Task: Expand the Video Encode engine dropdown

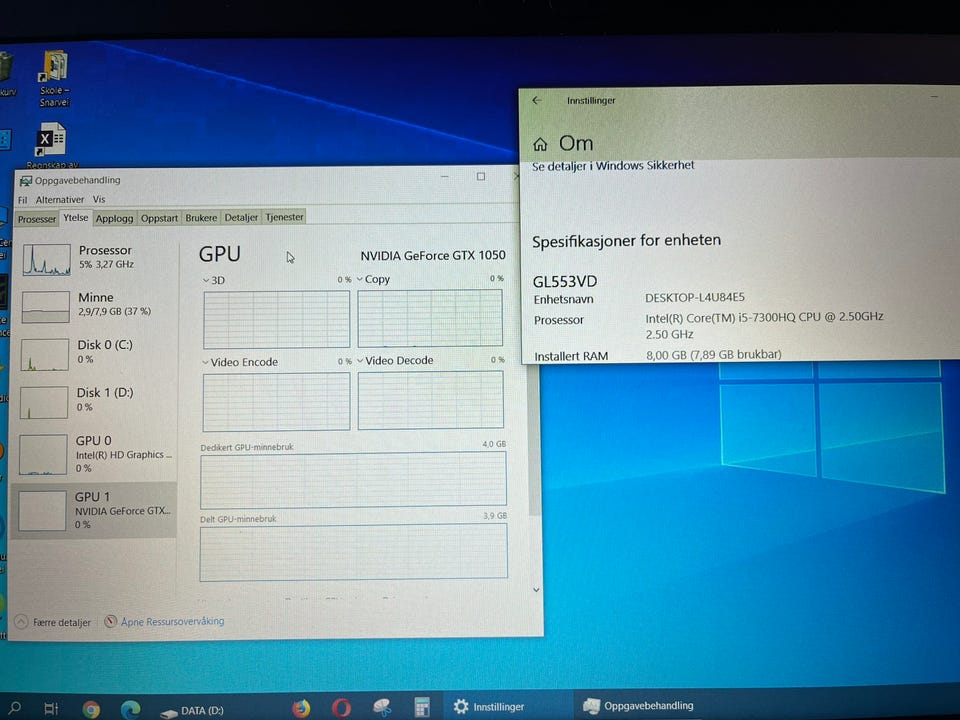Action: [206, 362]
